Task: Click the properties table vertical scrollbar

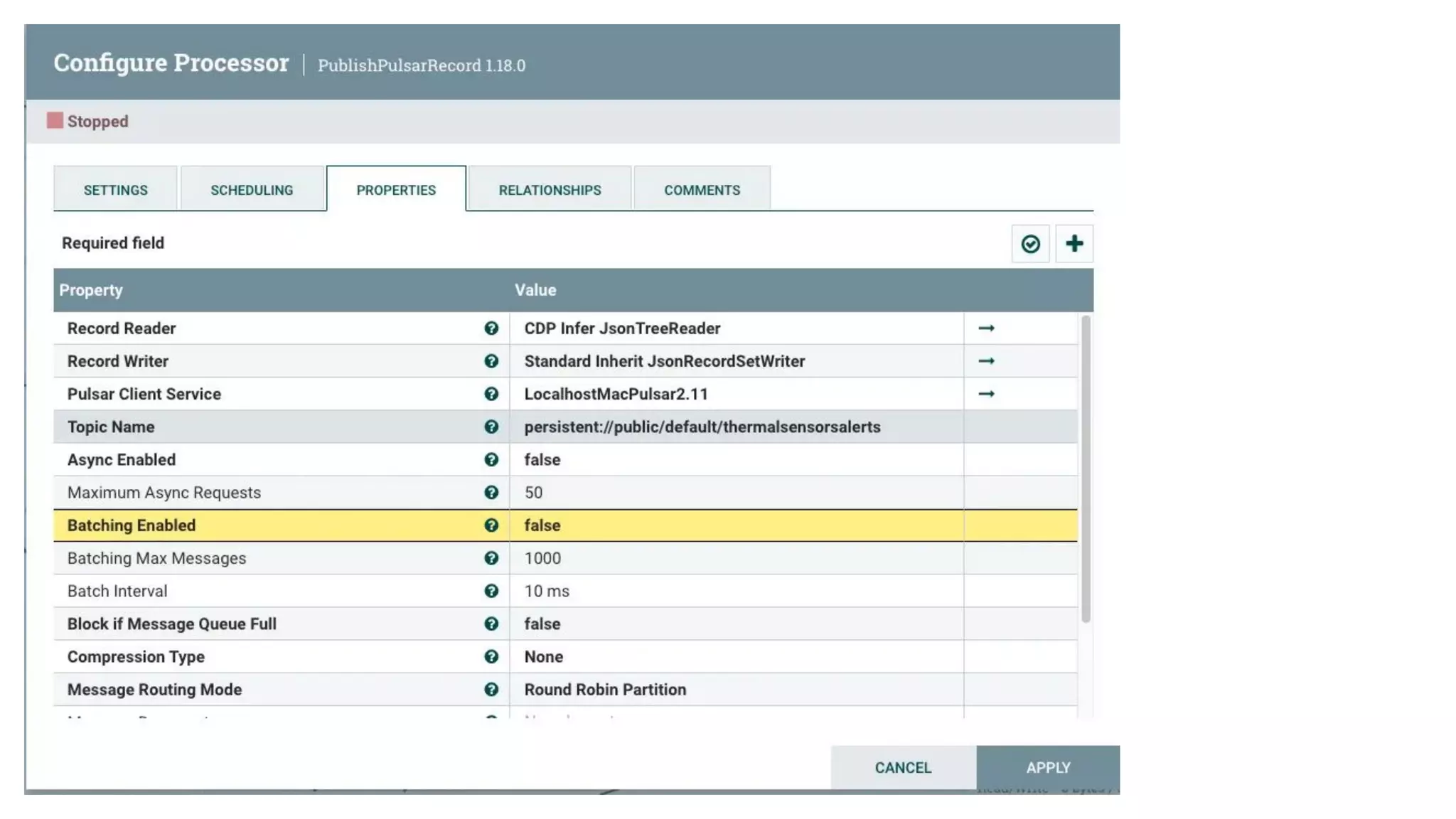Action: 1086,469
